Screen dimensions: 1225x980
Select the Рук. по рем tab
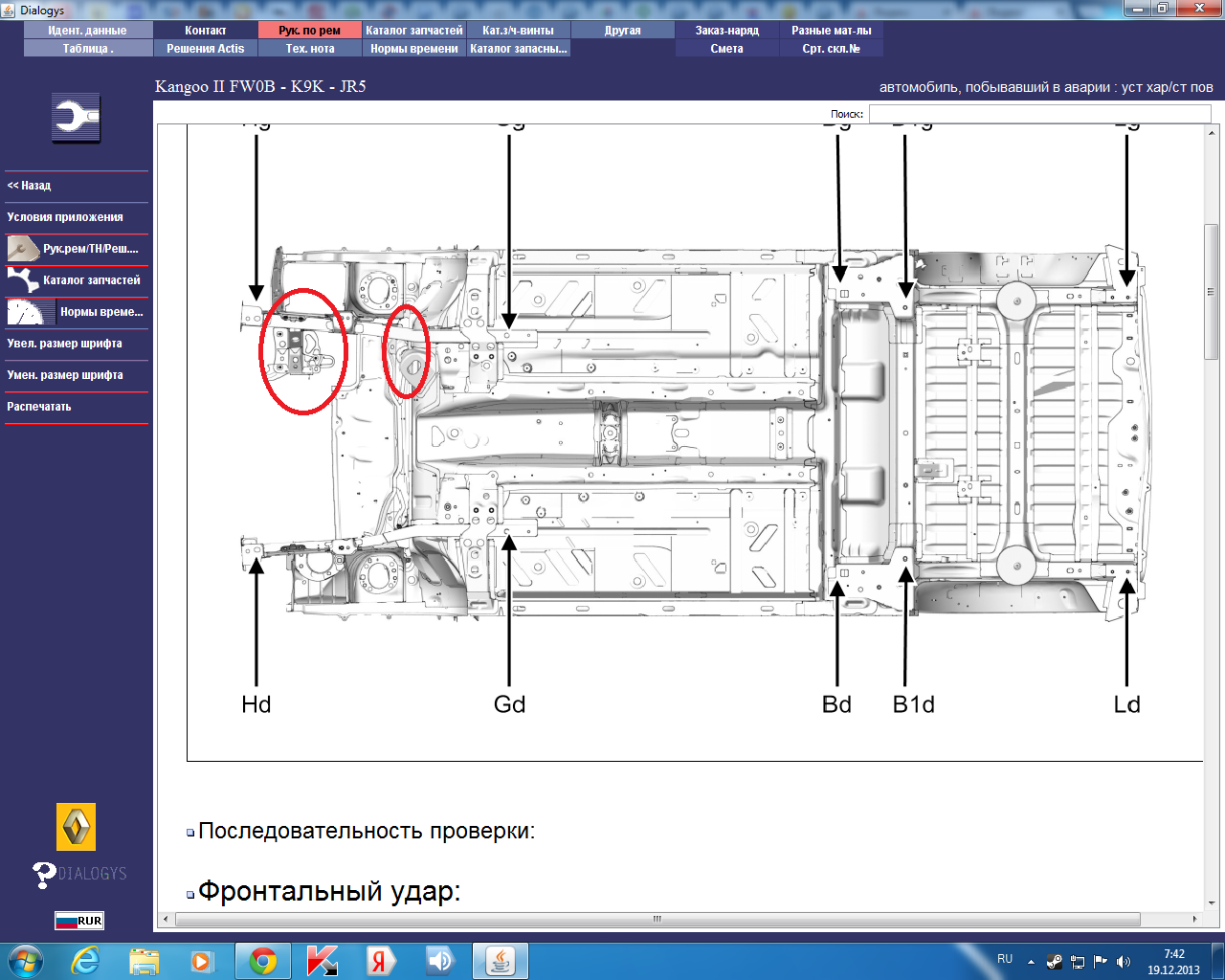click(310, 31)
